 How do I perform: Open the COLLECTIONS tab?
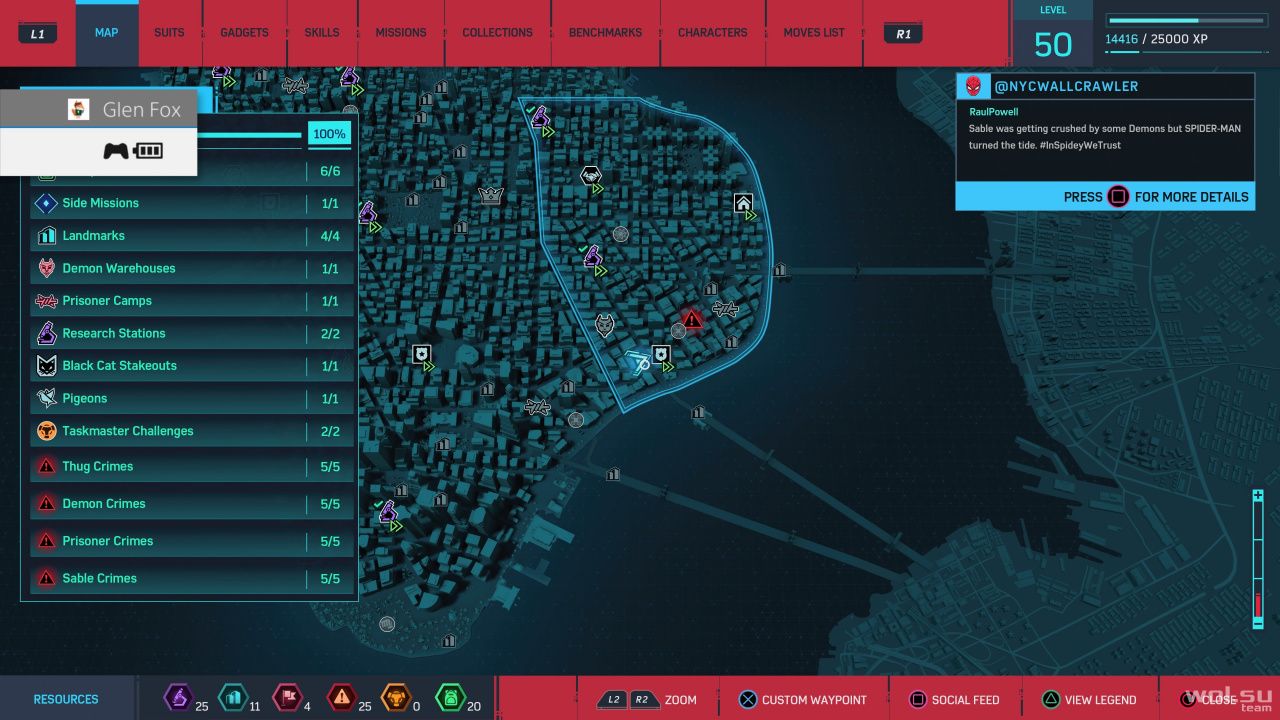pos(497,33)
